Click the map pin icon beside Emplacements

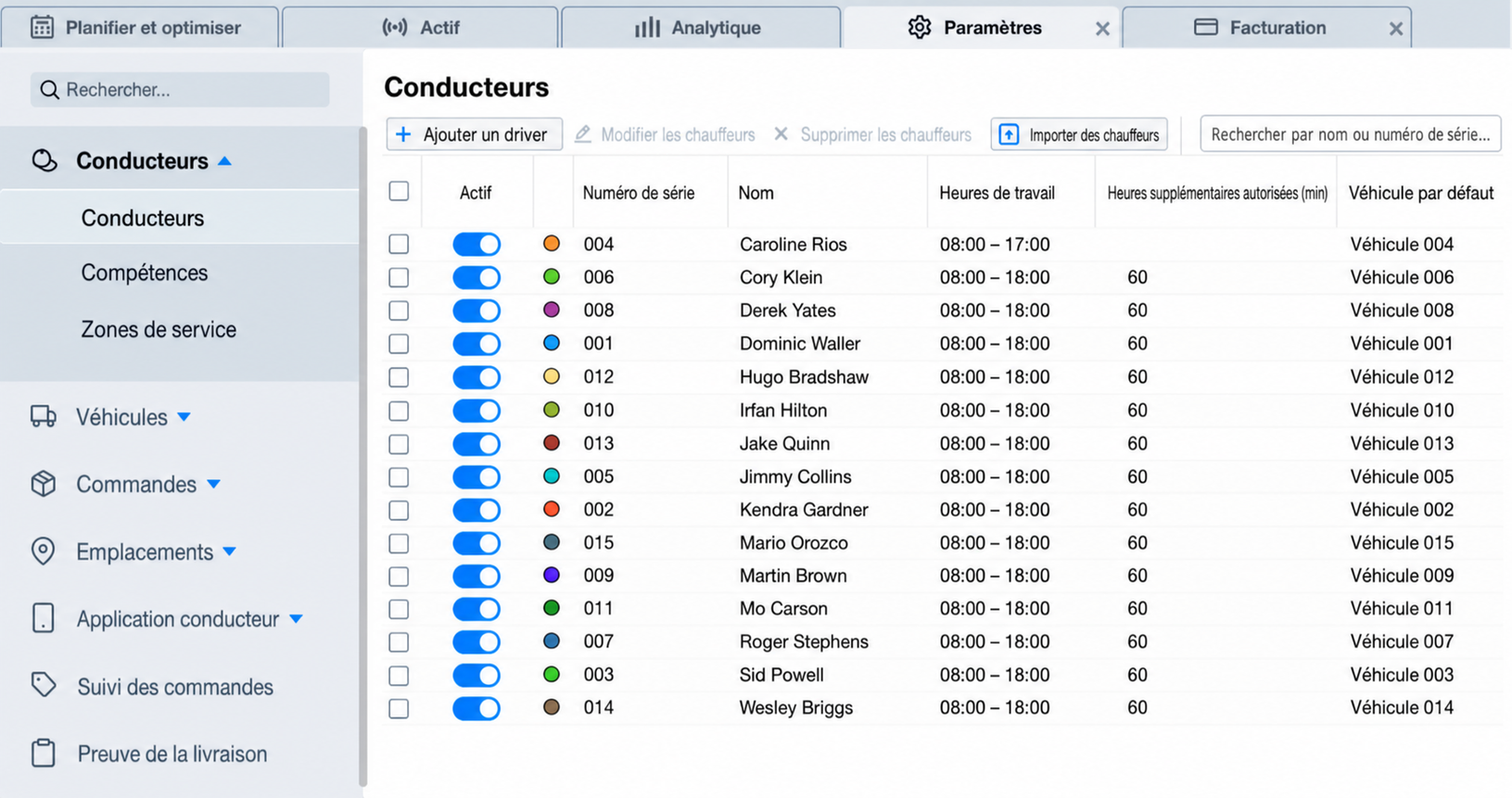[43, 551]
